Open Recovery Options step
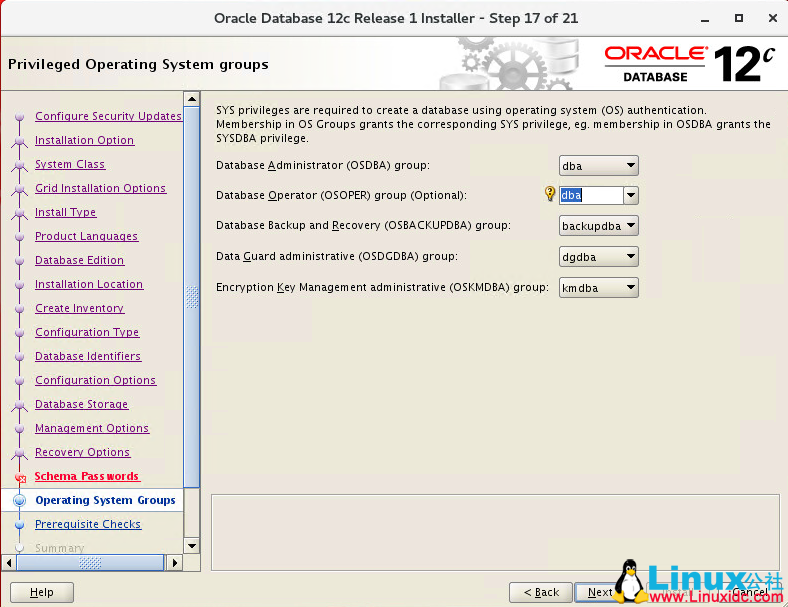 [x=82, y=452]
